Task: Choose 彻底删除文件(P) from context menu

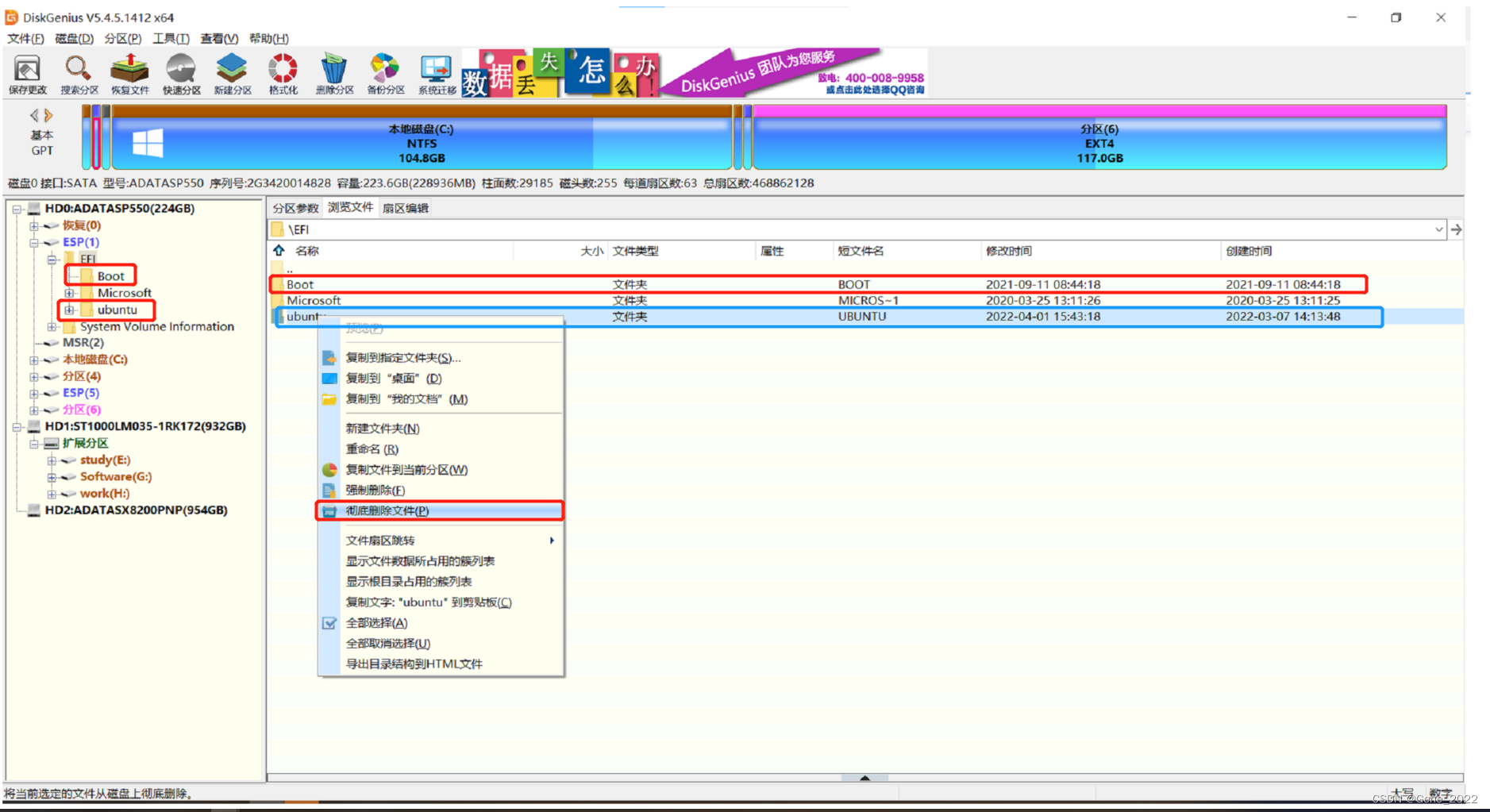Action: 440,510
